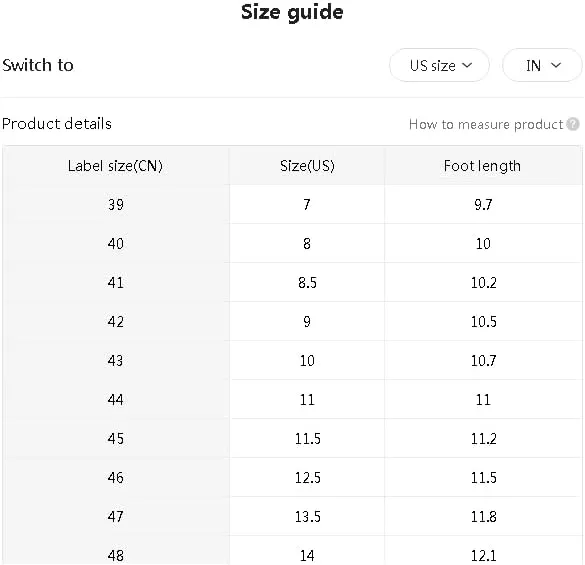
Task: Click US size 12.5 cell
Action: point(307,478)
